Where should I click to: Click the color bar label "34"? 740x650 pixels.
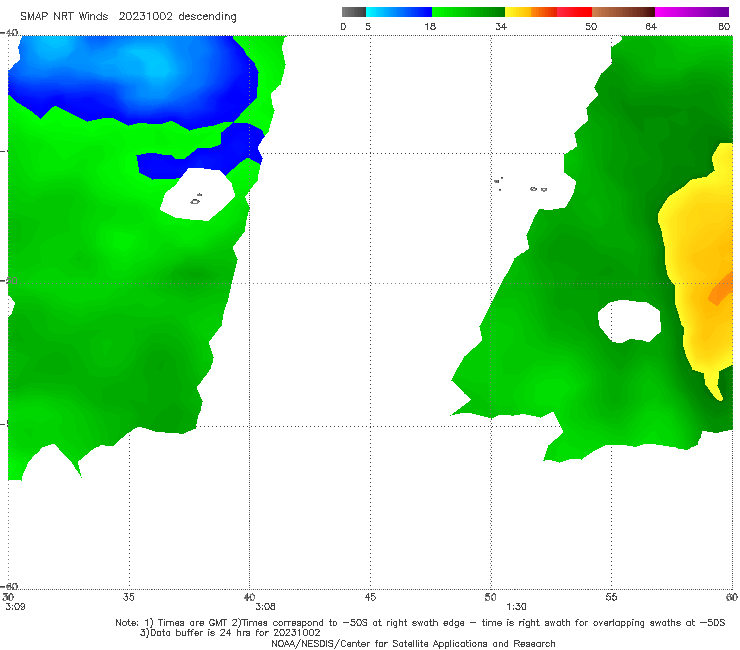pos(501,26)
